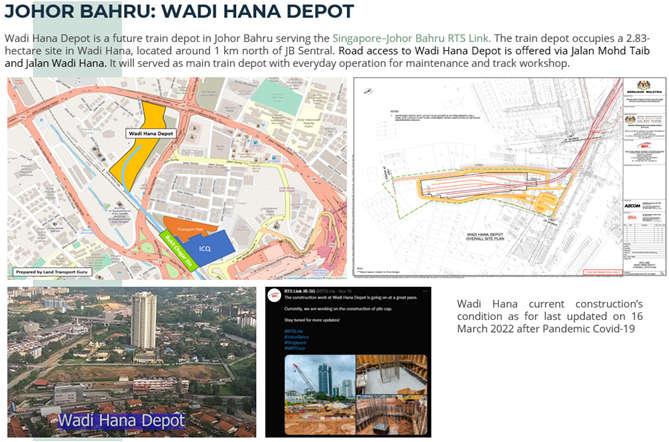Click the blue 'ICQ' block on the map
This screenshot has height=442, width=669.
[x=210, y=248]
